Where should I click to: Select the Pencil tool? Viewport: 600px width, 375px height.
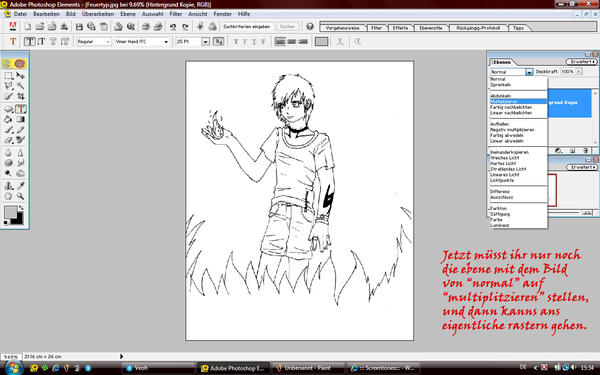[20, 130]
